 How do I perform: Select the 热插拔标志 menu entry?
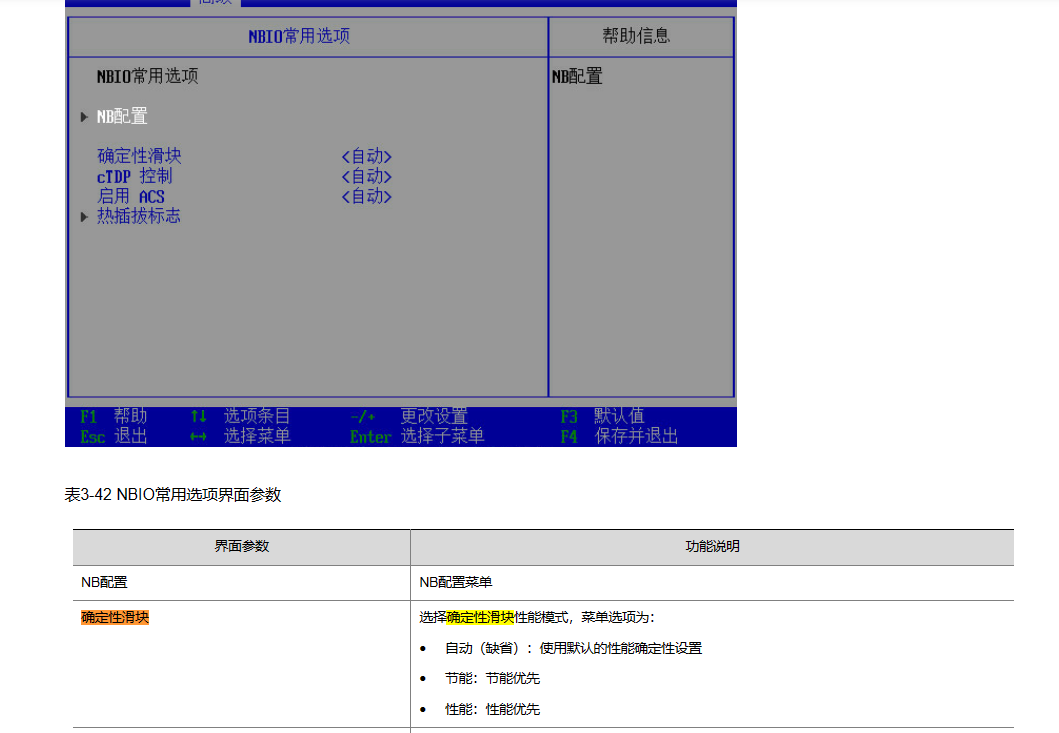pyautogui.click(x=139, y=216)
